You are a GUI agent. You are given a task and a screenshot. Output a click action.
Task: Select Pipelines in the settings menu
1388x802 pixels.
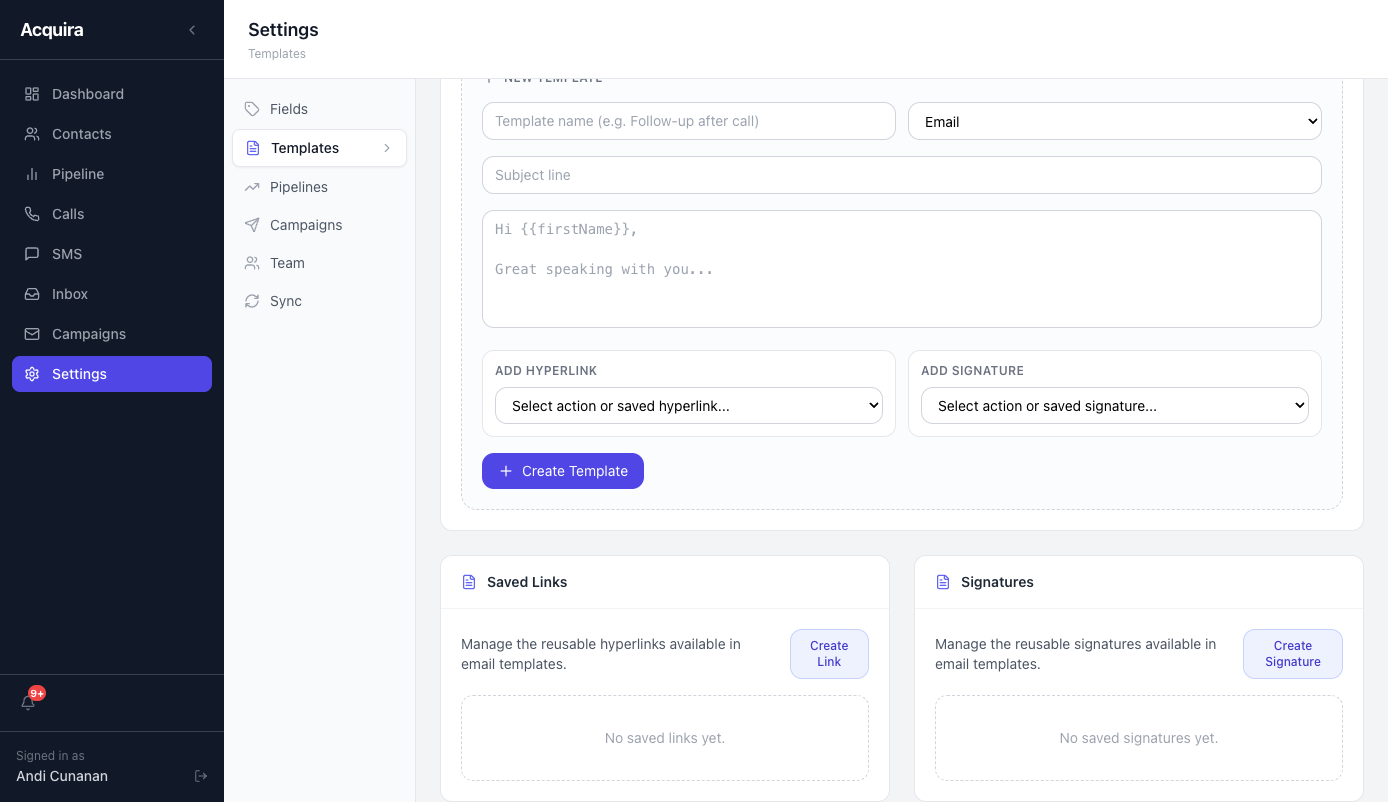(x=297, y=186)
